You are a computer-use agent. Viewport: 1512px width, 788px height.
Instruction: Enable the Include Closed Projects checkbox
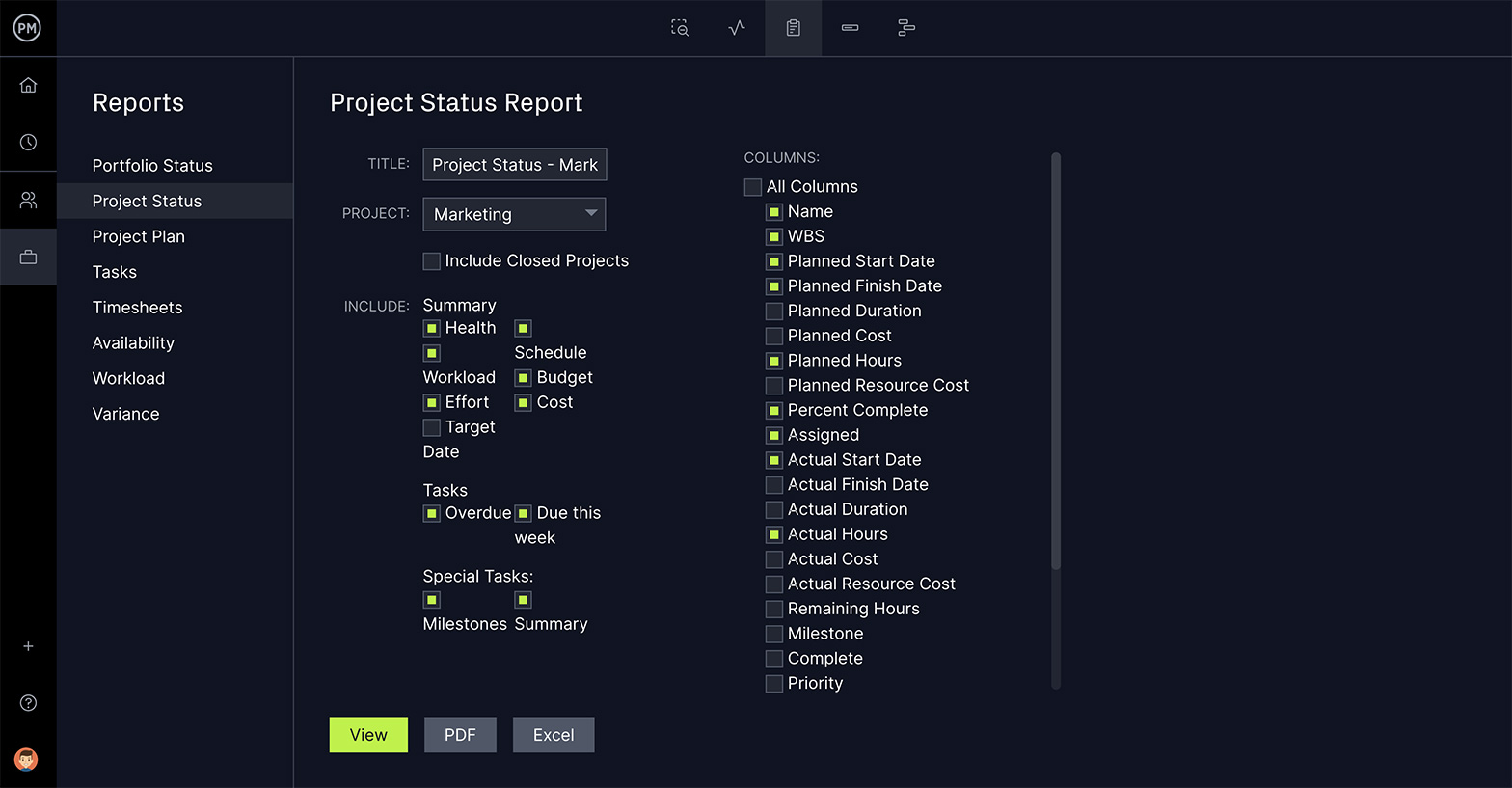[432, 261]
